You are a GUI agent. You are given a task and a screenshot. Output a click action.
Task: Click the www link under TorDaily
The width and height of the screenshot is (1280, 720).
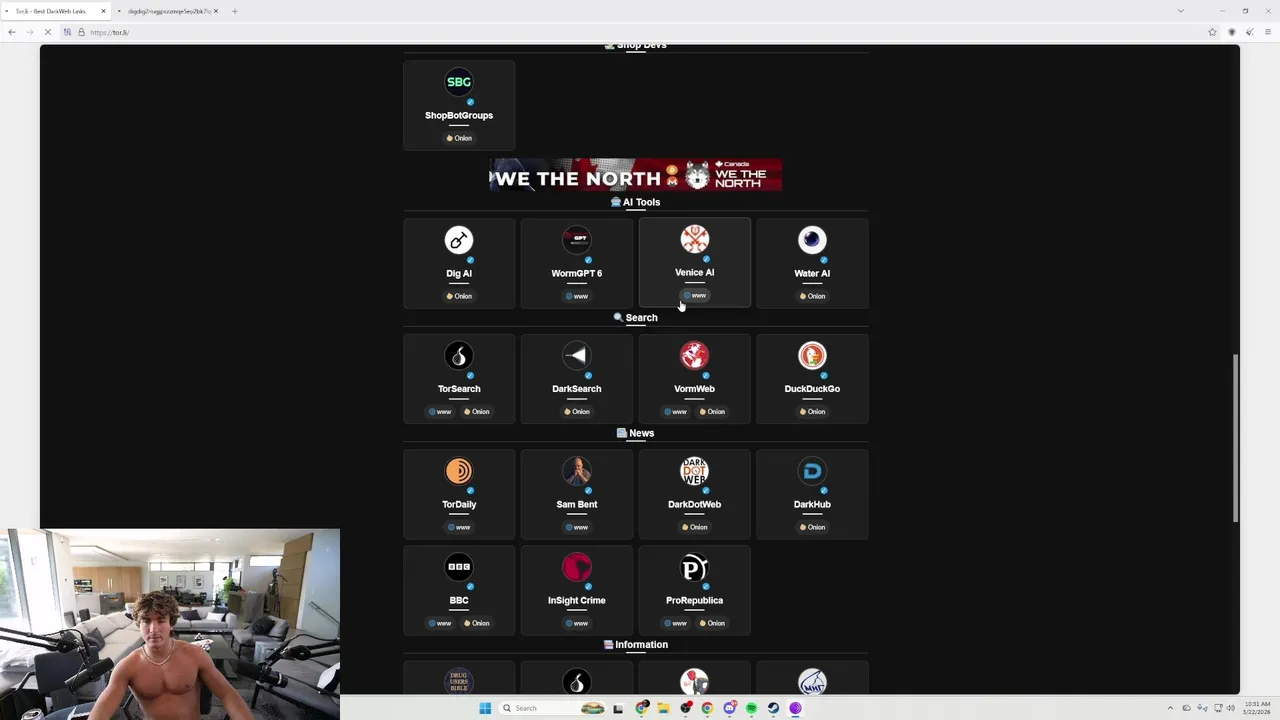tap(459, 527)
